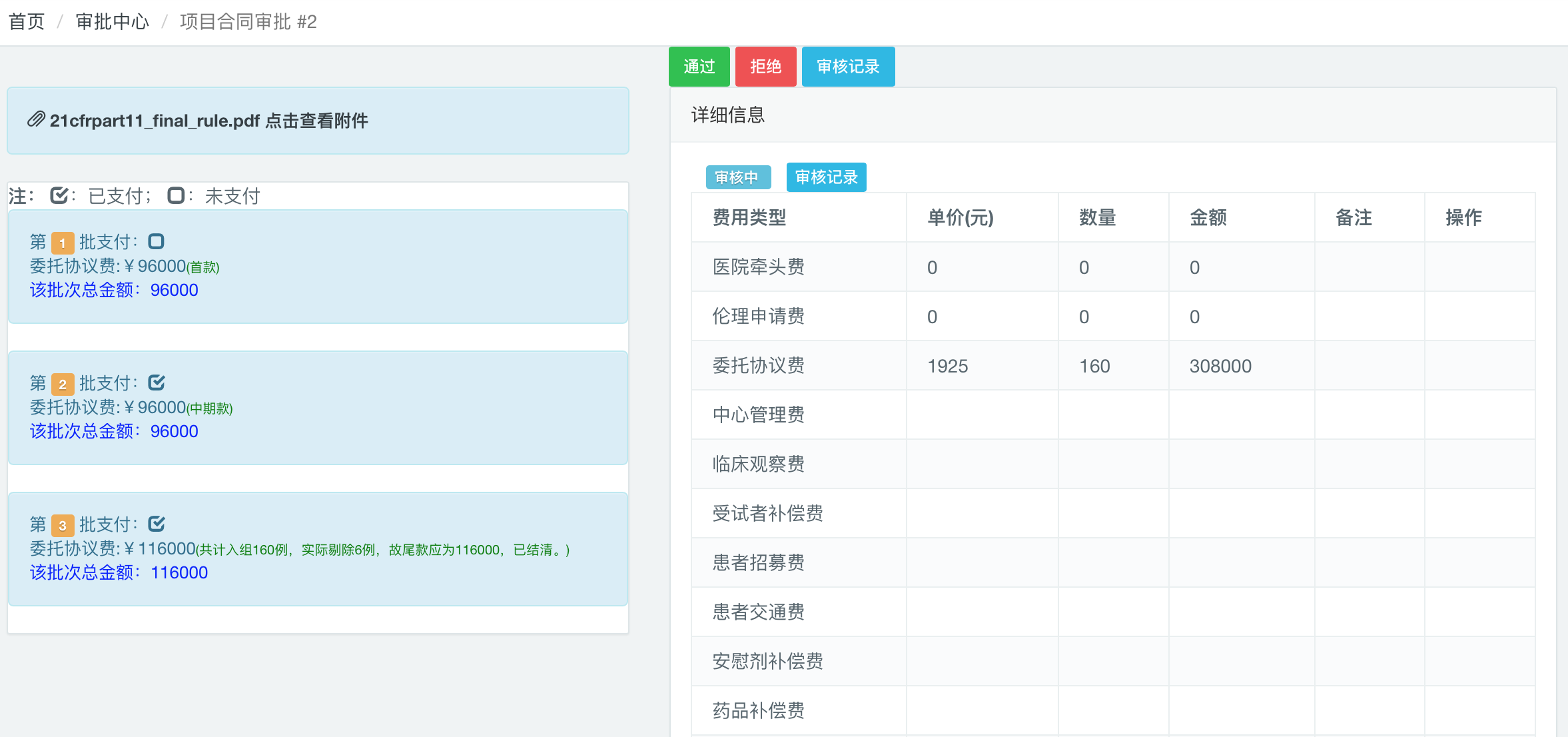This screenshot has height=737, width=1568.
Task: Click unit price value 1925
Action: coord(948,366)
